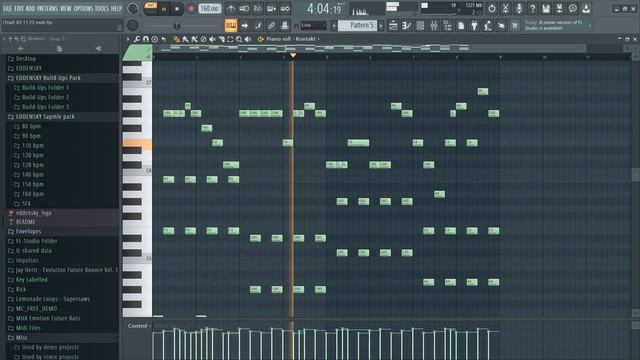Open the TOOLS menu
The width and height of the screenshot is (640, 360).
[102, 8]
